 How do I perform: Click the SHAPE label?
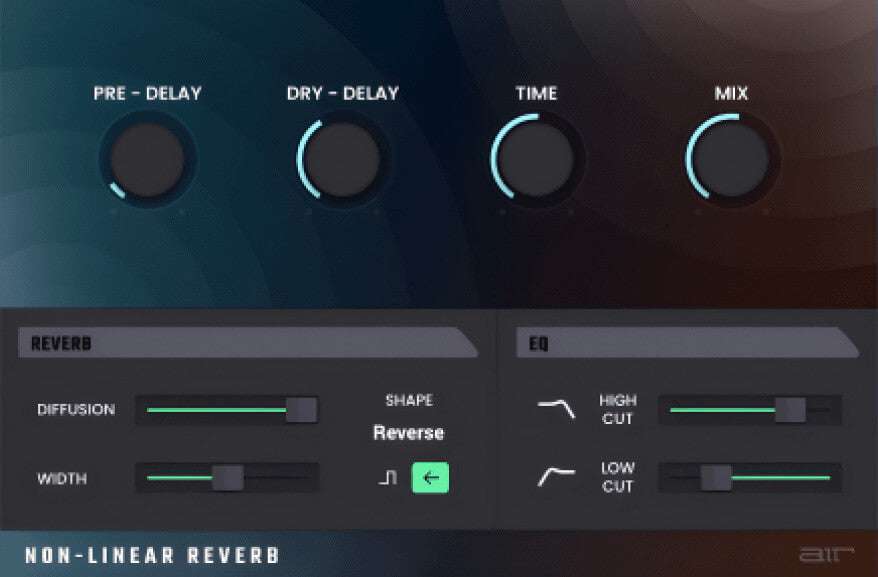tap(409, 400)
